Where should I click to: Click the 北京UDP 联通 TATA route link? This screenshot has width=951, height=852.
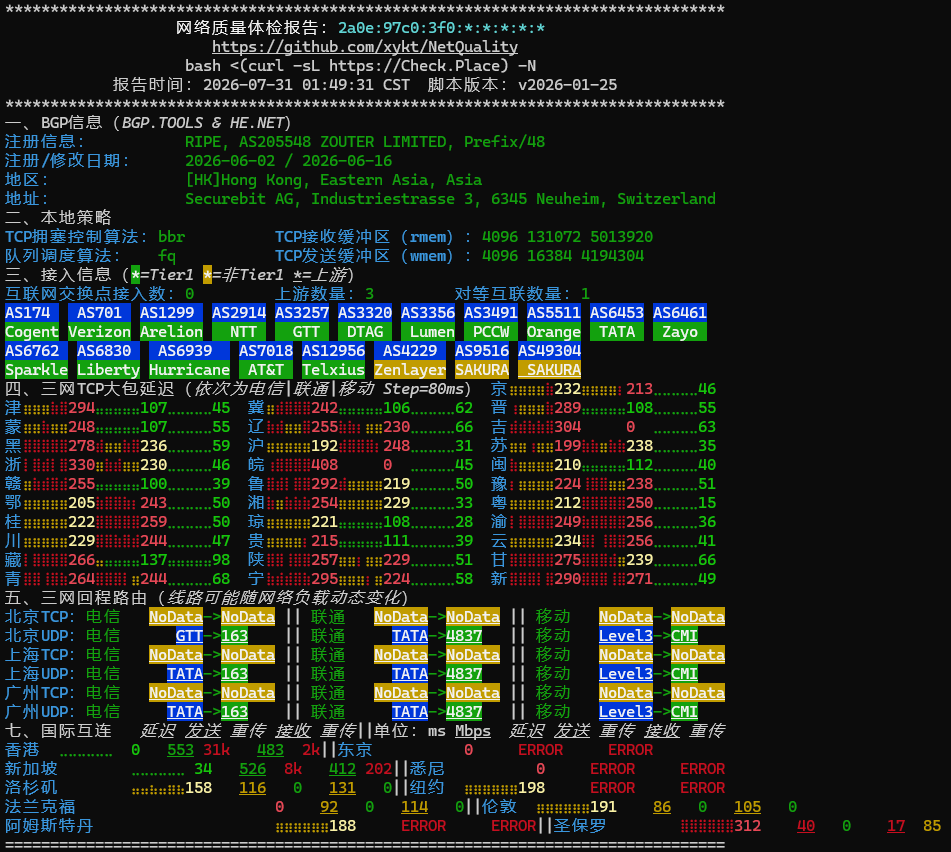click(409, 636)
